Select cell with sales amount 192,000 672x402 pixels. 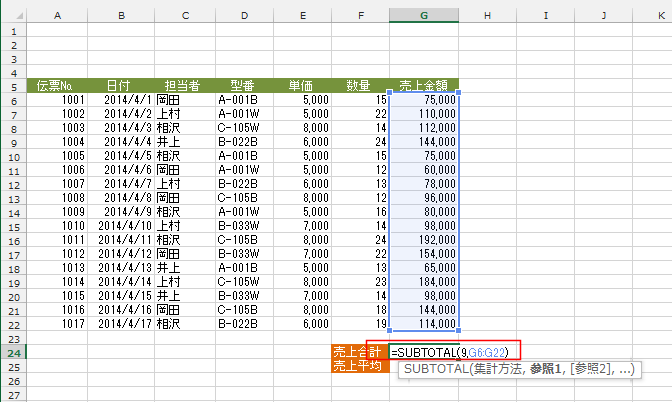click(x=424, y=240)
